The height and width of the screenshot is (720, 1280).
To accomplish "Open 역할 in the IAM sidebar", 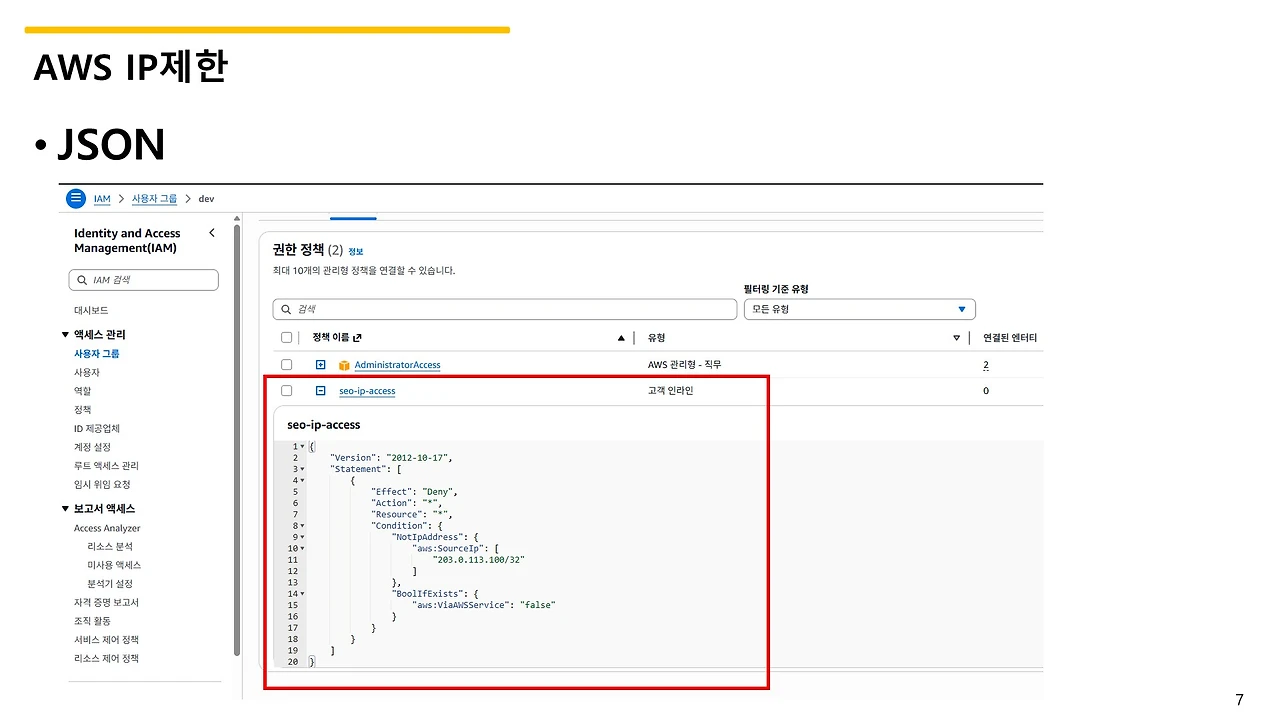I will (82, 391).
